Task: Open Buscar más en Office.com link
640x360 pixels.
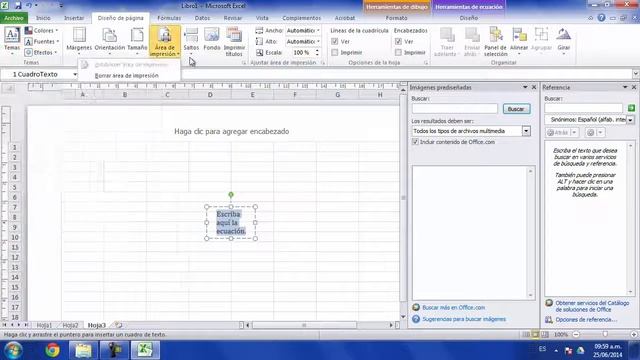Action: click(x=453, y=307)
